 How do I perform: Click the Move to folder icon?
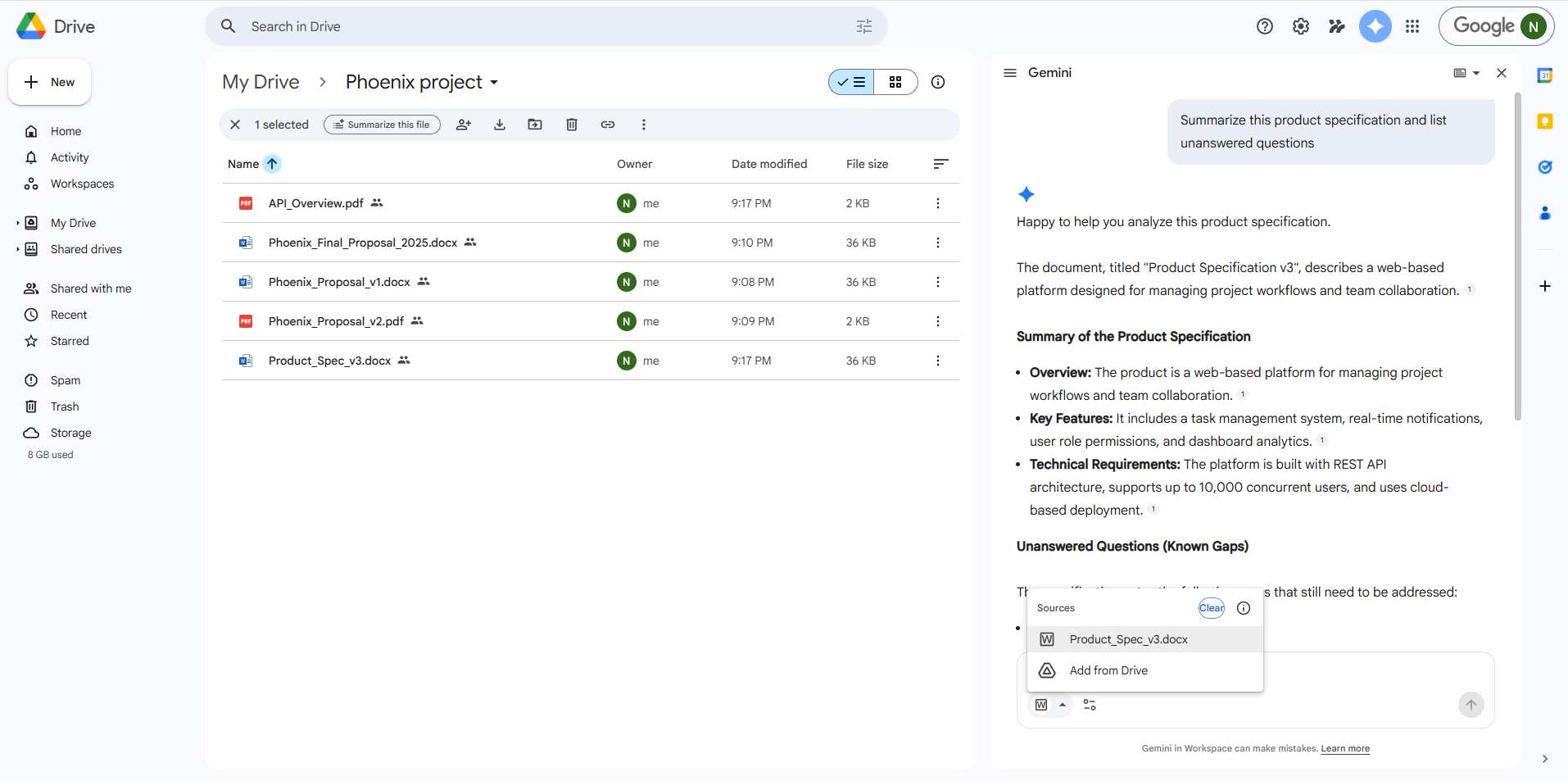pyautogui.click(x=535, y=125)
